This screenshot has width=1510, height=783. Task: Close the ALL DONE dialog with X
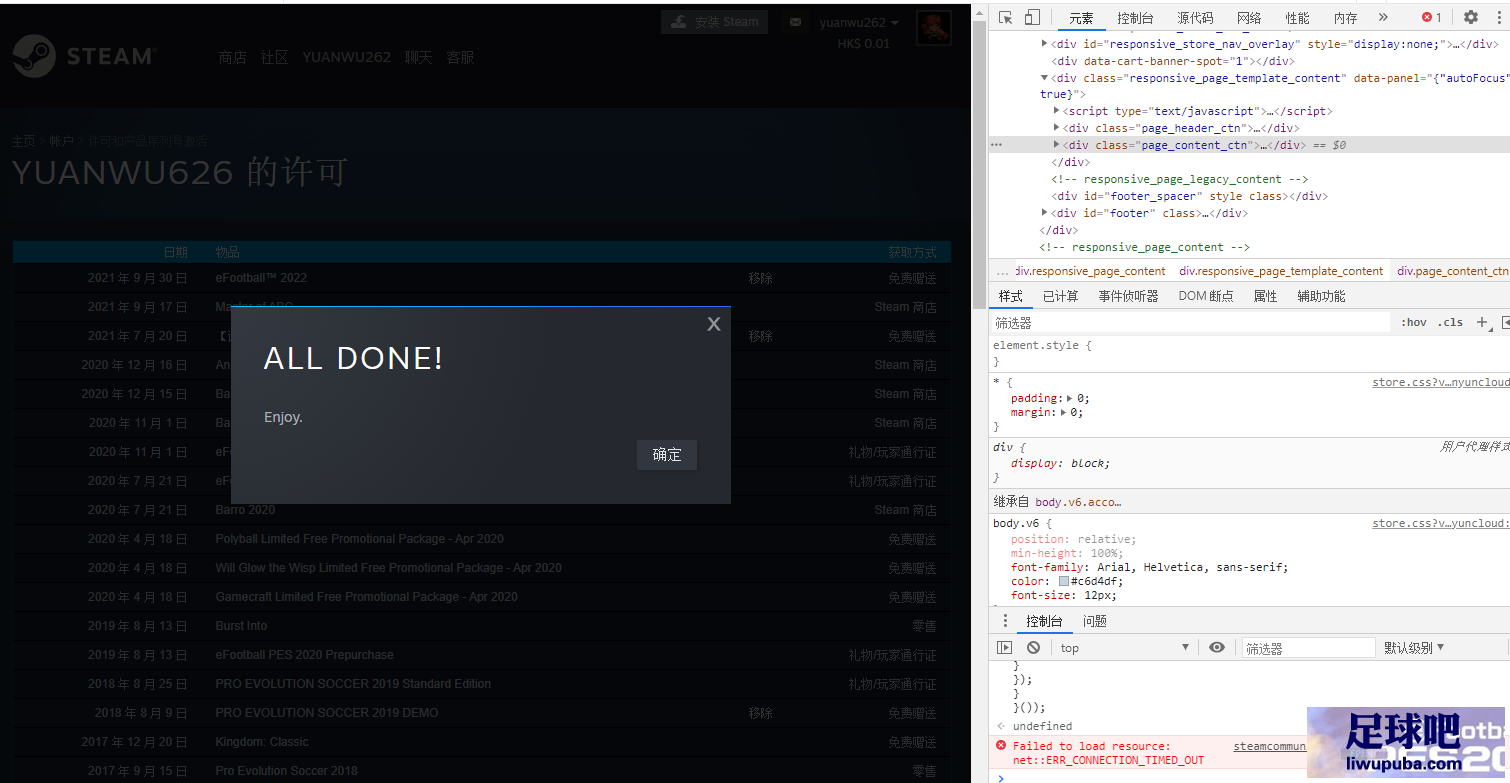[x=714, y=324]
